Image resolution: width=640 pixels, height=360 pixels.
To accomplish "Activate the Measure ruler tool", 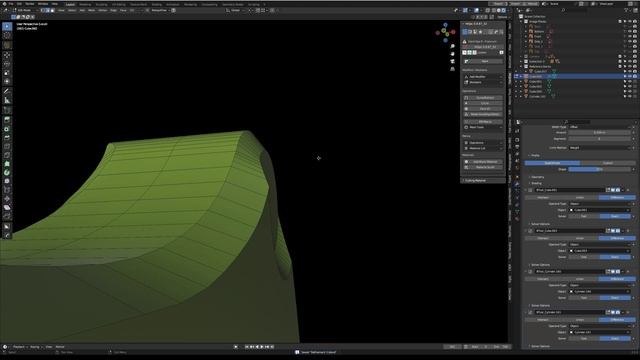I will (7, 100).
